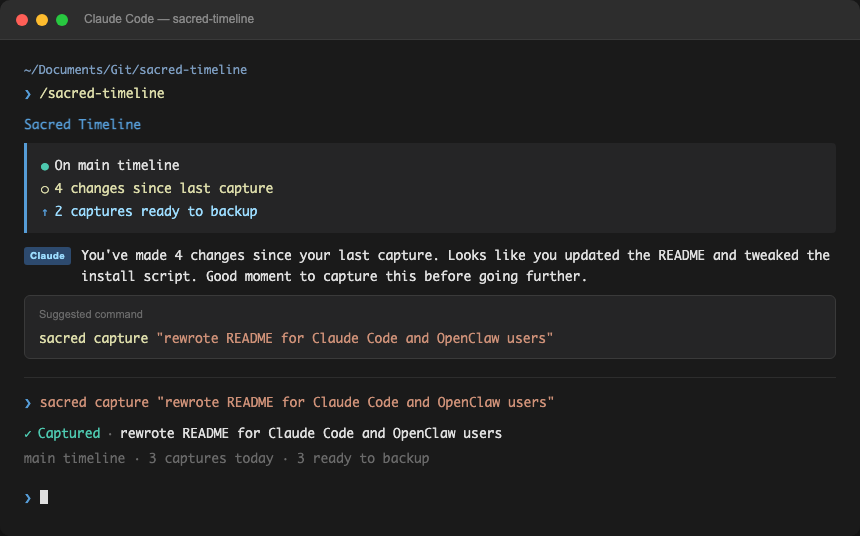
Task: Click the empty prompt chevron at the bottom
Action: pos(28,498)
